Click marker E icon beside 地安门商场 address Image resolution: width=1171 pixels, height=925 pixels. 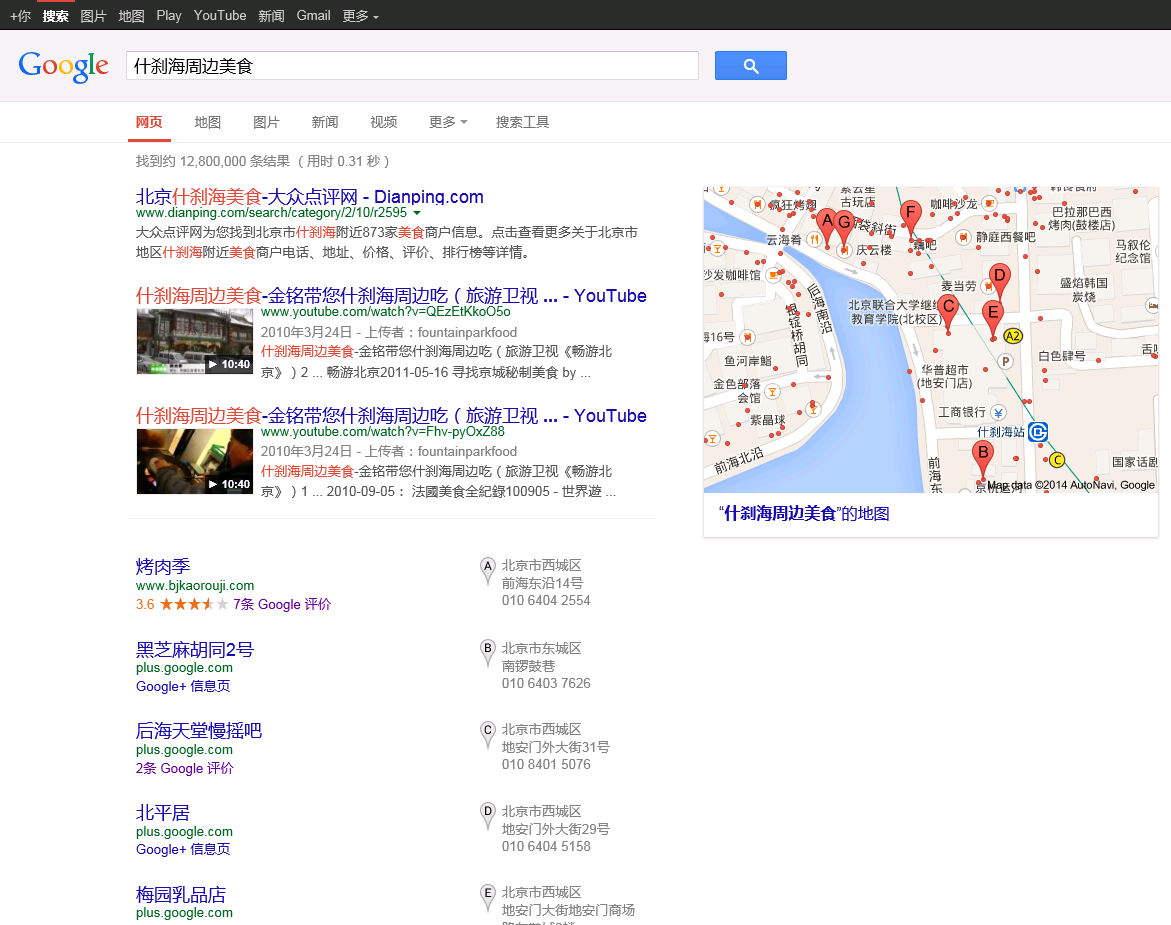pyautogui.click(x=488, y=899)
